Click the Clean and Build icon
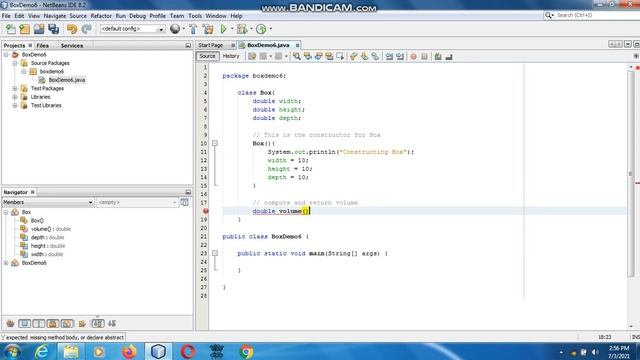The image size is (640, 360). tap(208, 29)
